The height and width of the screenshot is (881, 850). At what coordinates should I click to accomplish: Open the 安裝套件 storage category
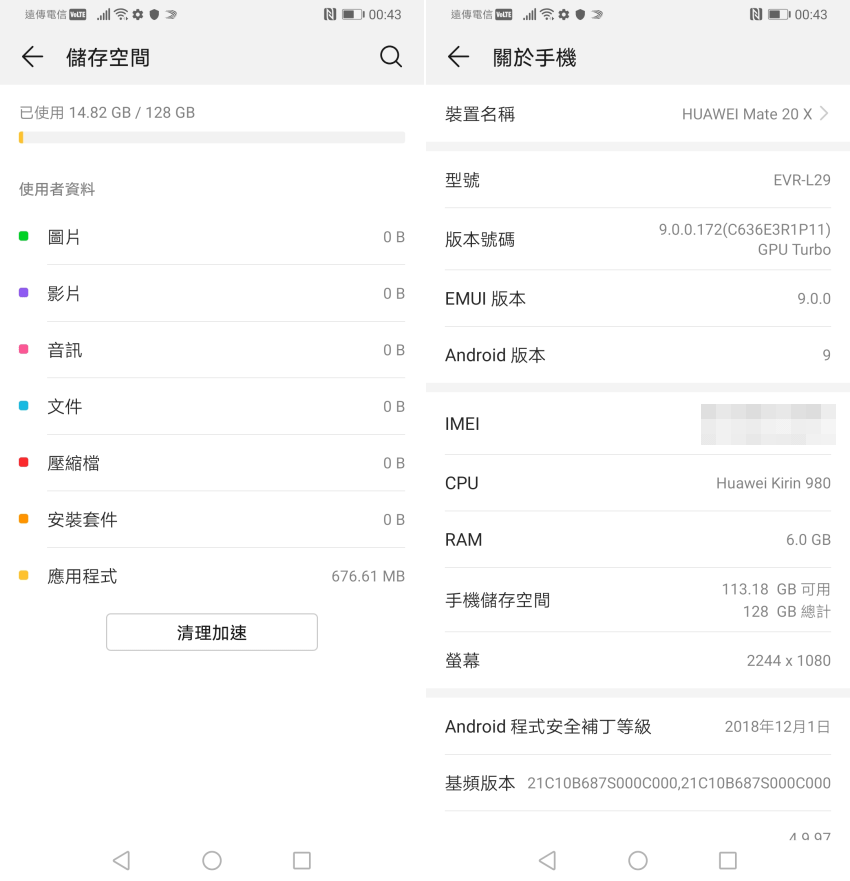pos(212,519)
